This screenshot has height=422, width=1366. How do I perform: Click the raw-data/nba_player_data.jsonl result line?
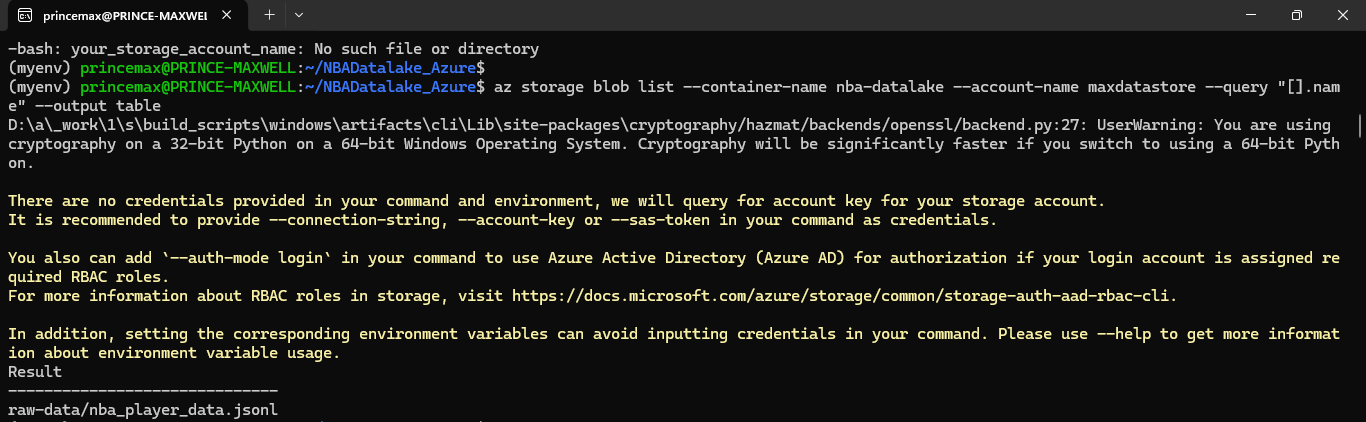click(x=143, y=409)
